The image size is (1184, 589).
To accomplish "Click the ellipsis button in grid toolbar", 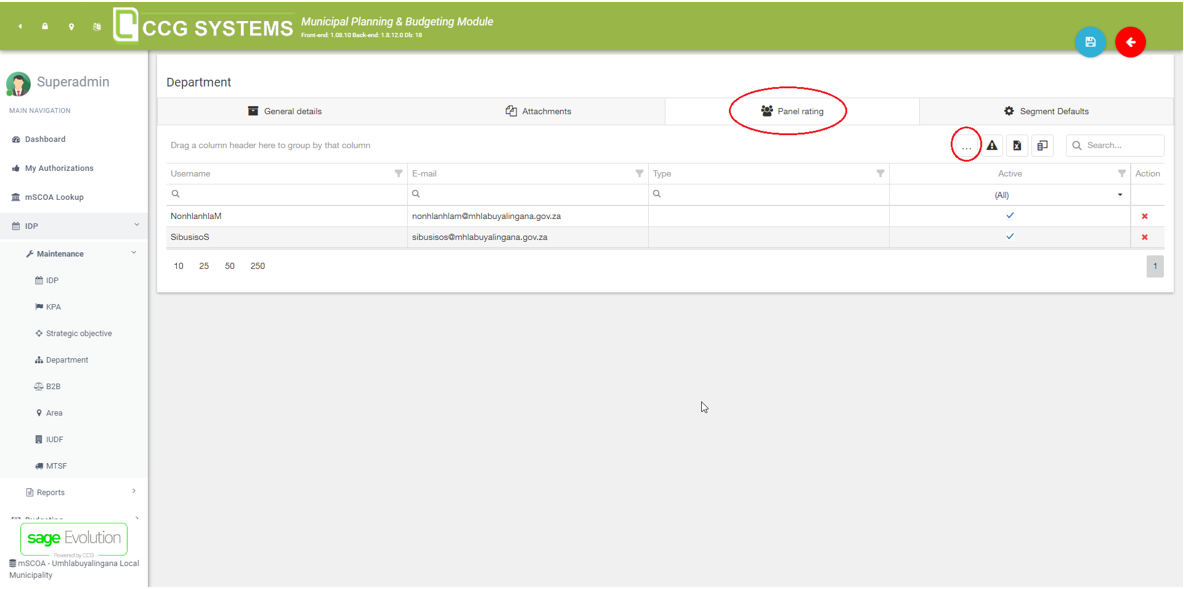I will [x=966, y=146].
